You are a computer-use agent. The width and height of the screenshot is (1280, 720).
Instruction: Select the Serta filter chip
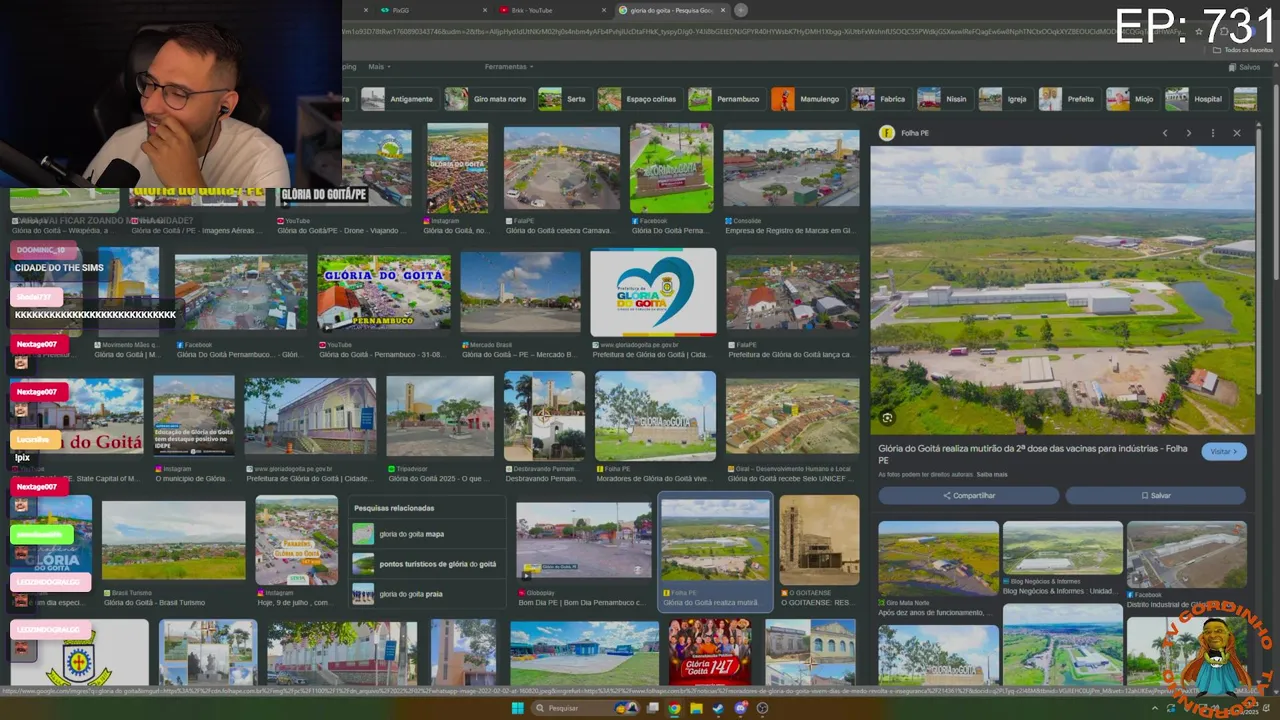click(563, 99)
